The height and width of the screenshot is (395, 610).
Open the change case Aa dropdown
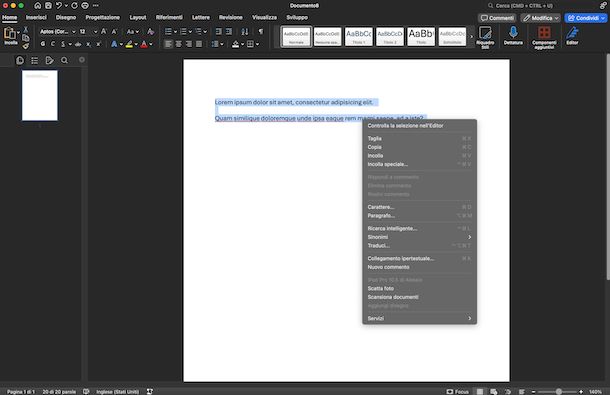click(x=133, y=32)
